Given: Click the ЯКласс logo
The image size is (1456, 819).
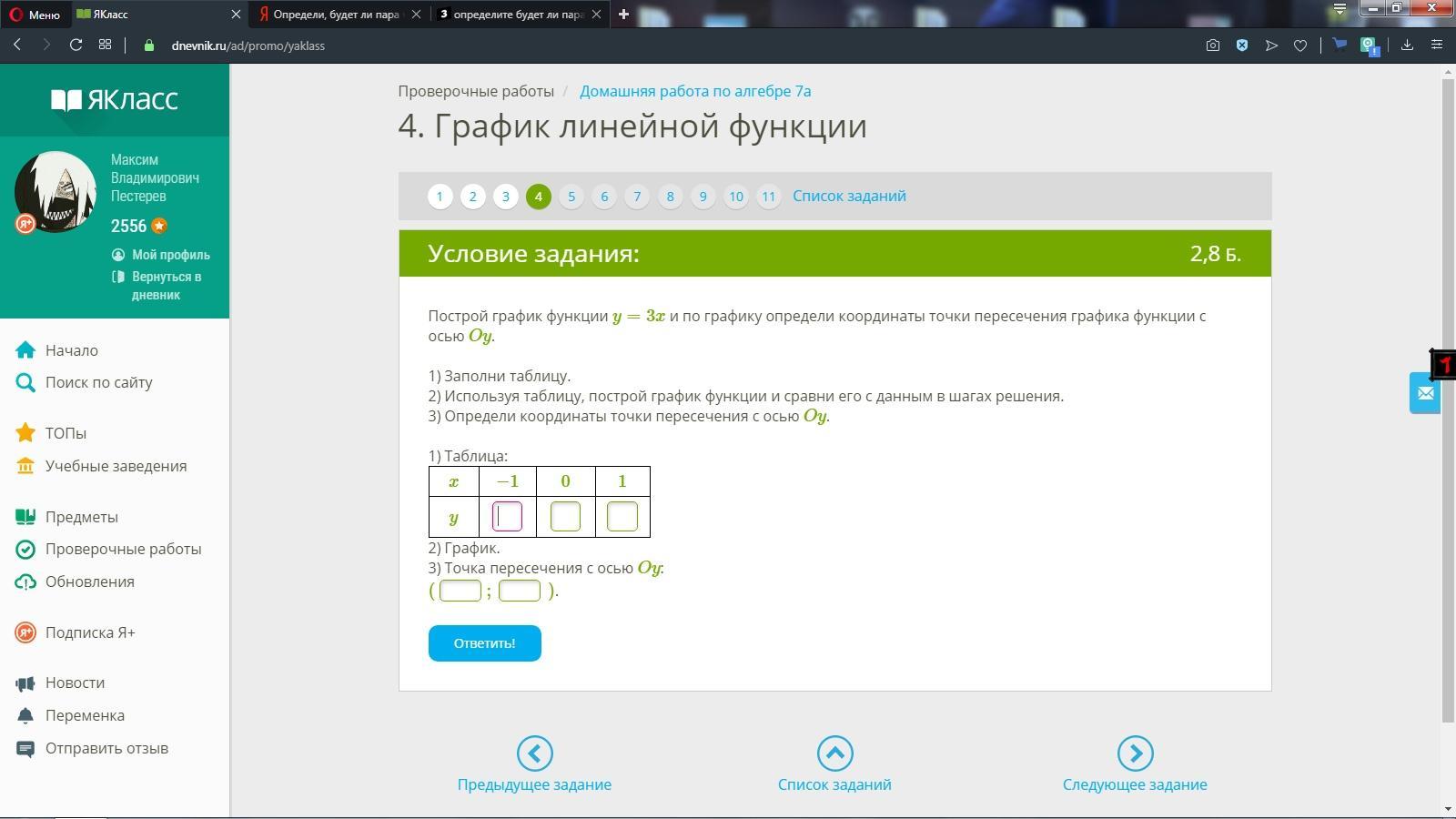Looking at the screenshot, I should pos(115,99).
